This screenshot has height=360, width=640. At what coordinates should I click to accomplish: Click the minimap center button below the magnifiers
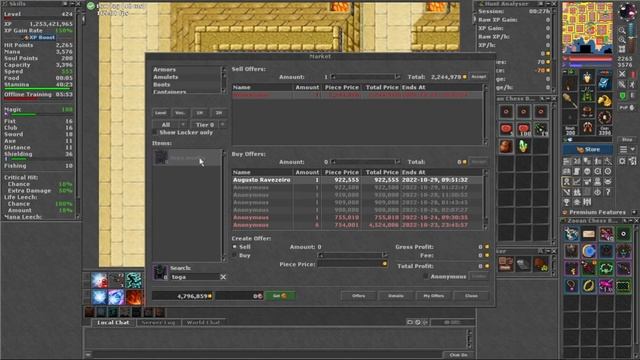coord(622,49)
